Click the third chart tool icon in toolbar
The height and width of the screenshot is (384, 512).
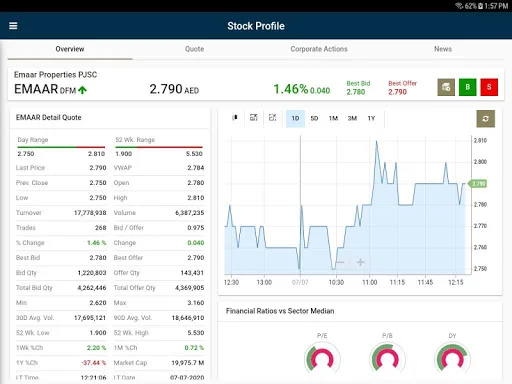[x=272, y=118]
